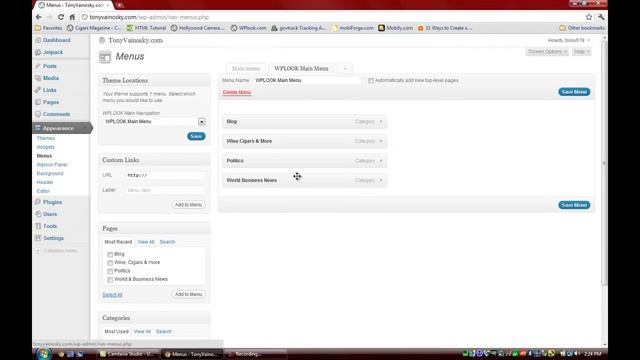Image resolution: width=640 pixels, height=360 pixels.
Task: Open Categories box Search tab
Action: 164,331
